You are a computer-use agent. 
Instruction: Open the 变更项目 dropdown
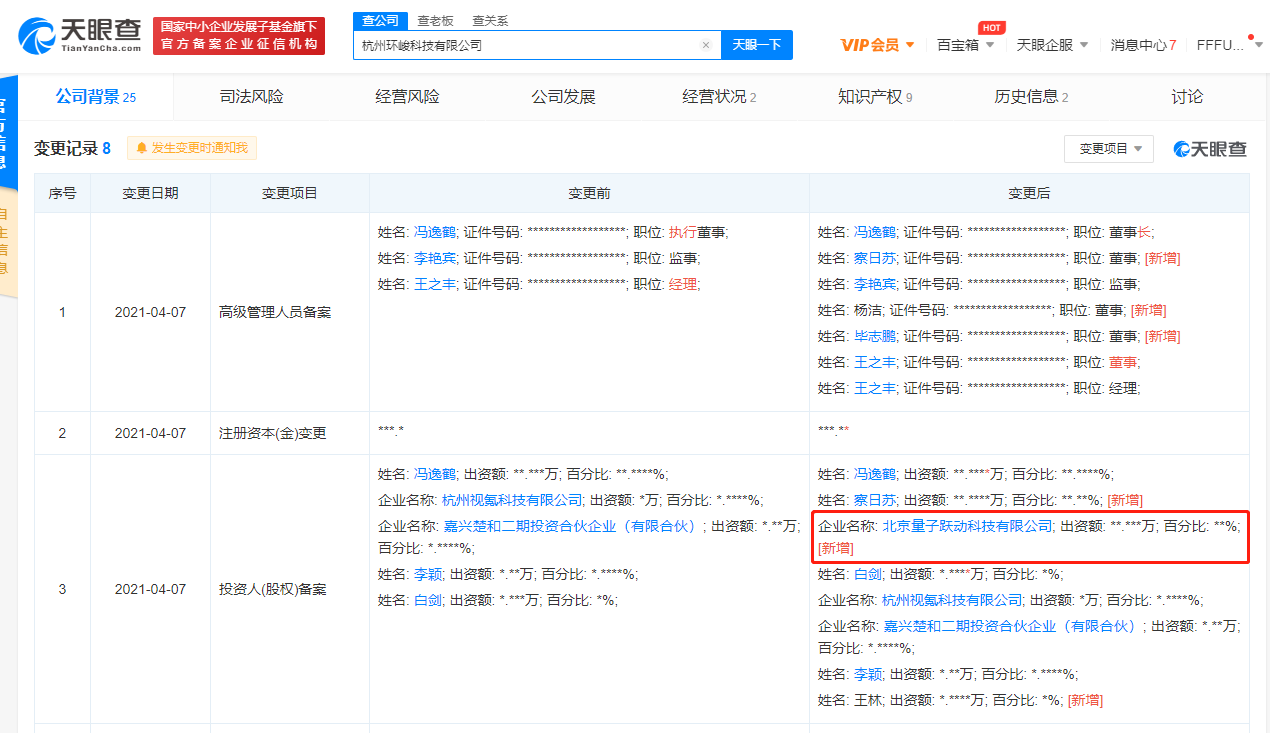tap(1108, 148)
